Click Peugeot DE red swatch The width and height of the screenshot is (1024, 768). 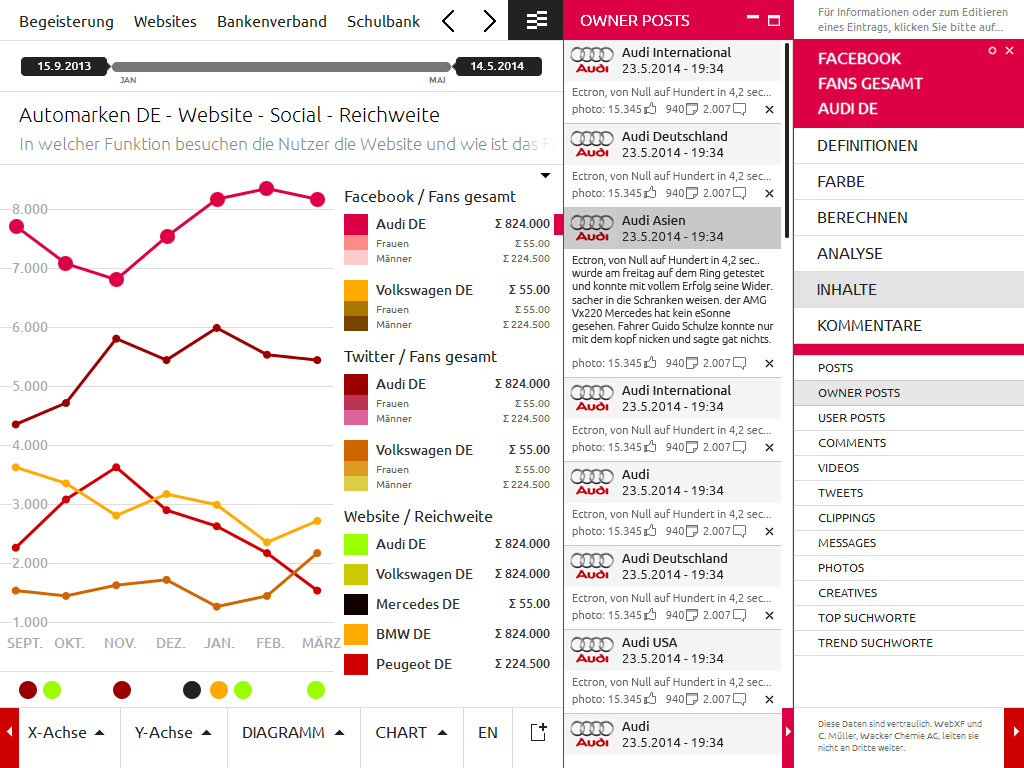(x=356, y=664)
